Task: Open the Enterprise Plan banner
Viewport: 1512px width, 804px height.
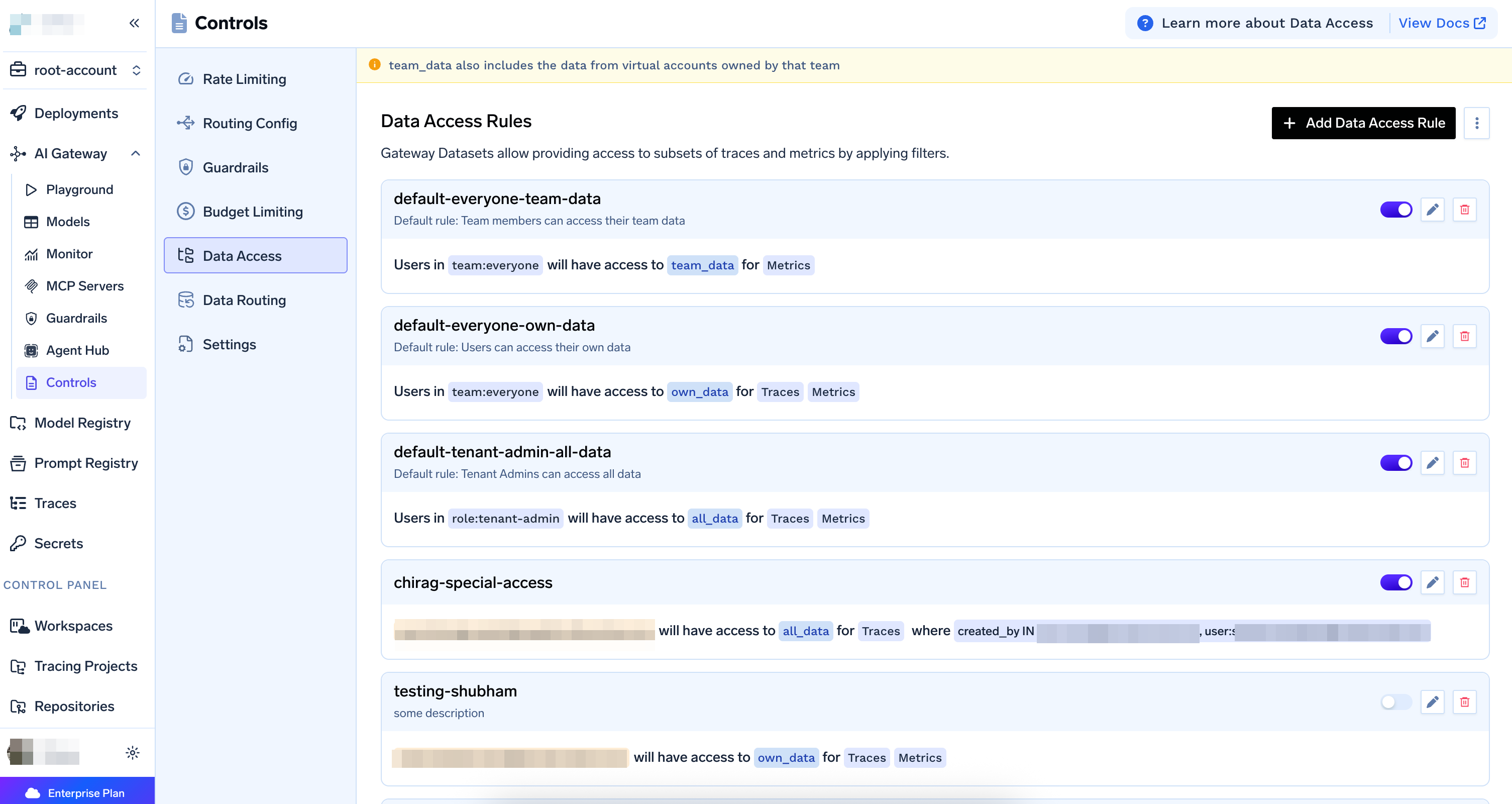Action: (77, 792)
